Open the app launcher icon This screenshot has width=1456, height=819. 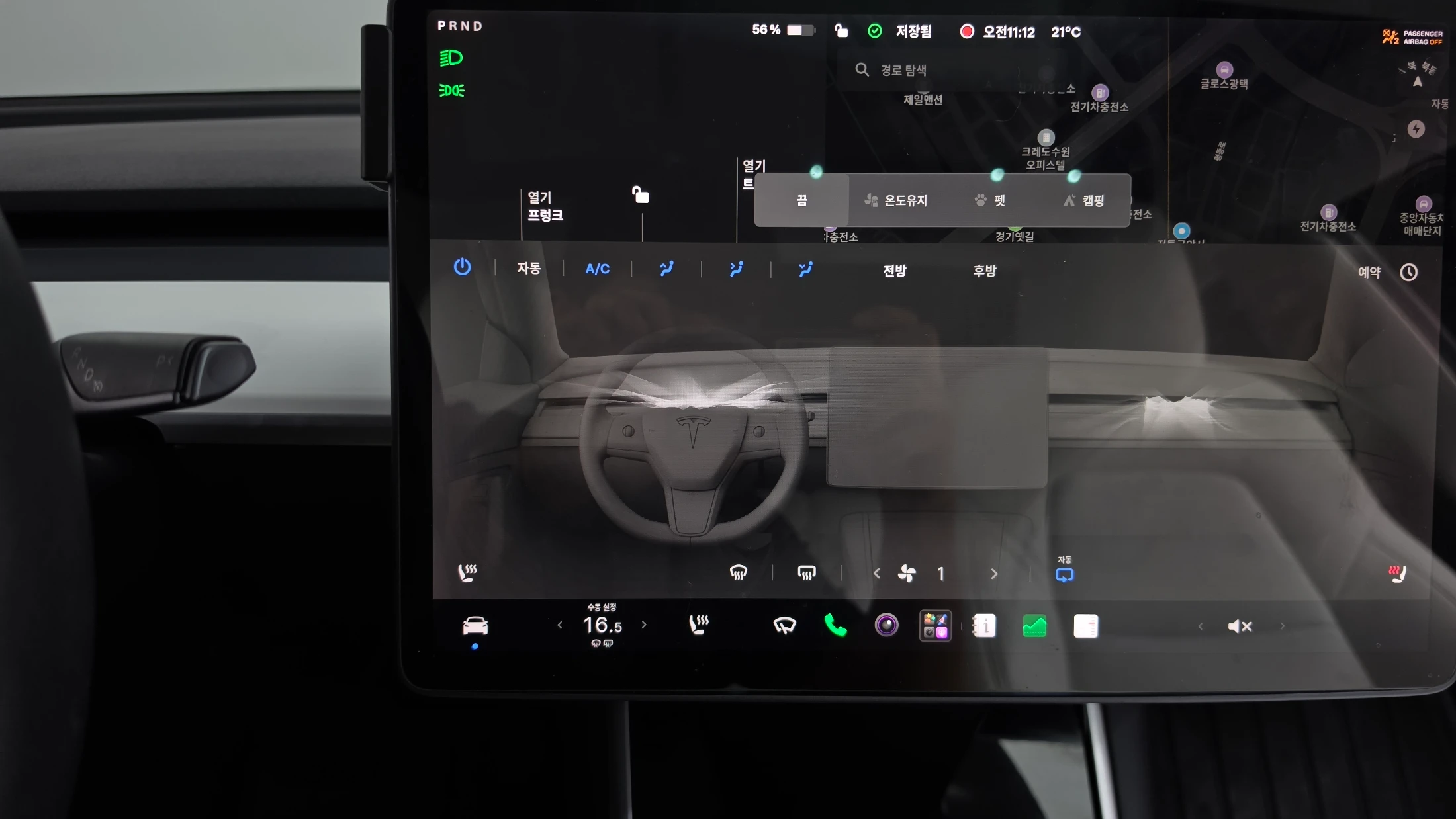click(x=935, y=625)
